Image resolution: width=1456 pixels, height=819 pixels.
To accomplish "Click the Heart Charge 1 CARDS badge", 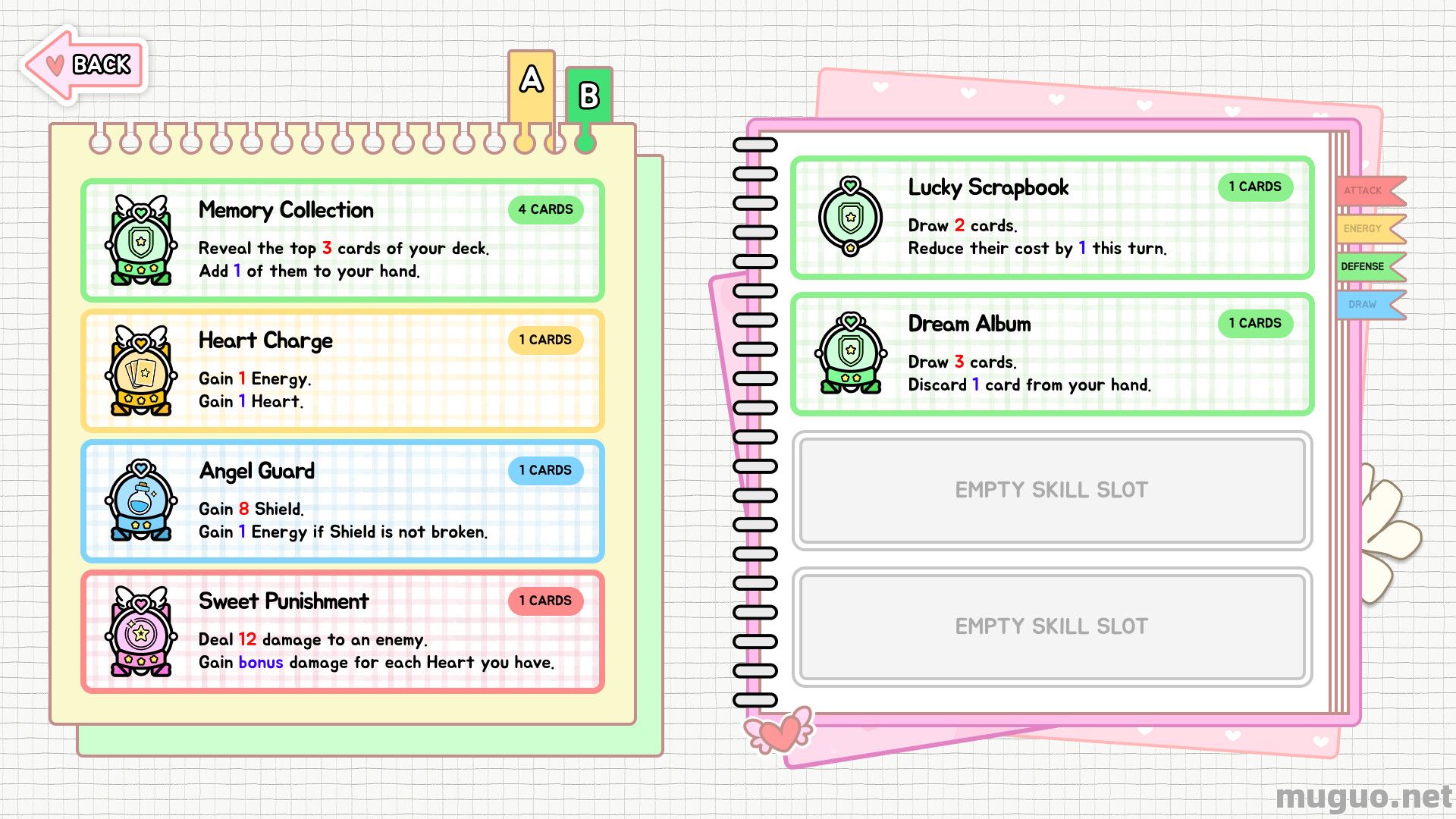I will (x=545, y=340).
